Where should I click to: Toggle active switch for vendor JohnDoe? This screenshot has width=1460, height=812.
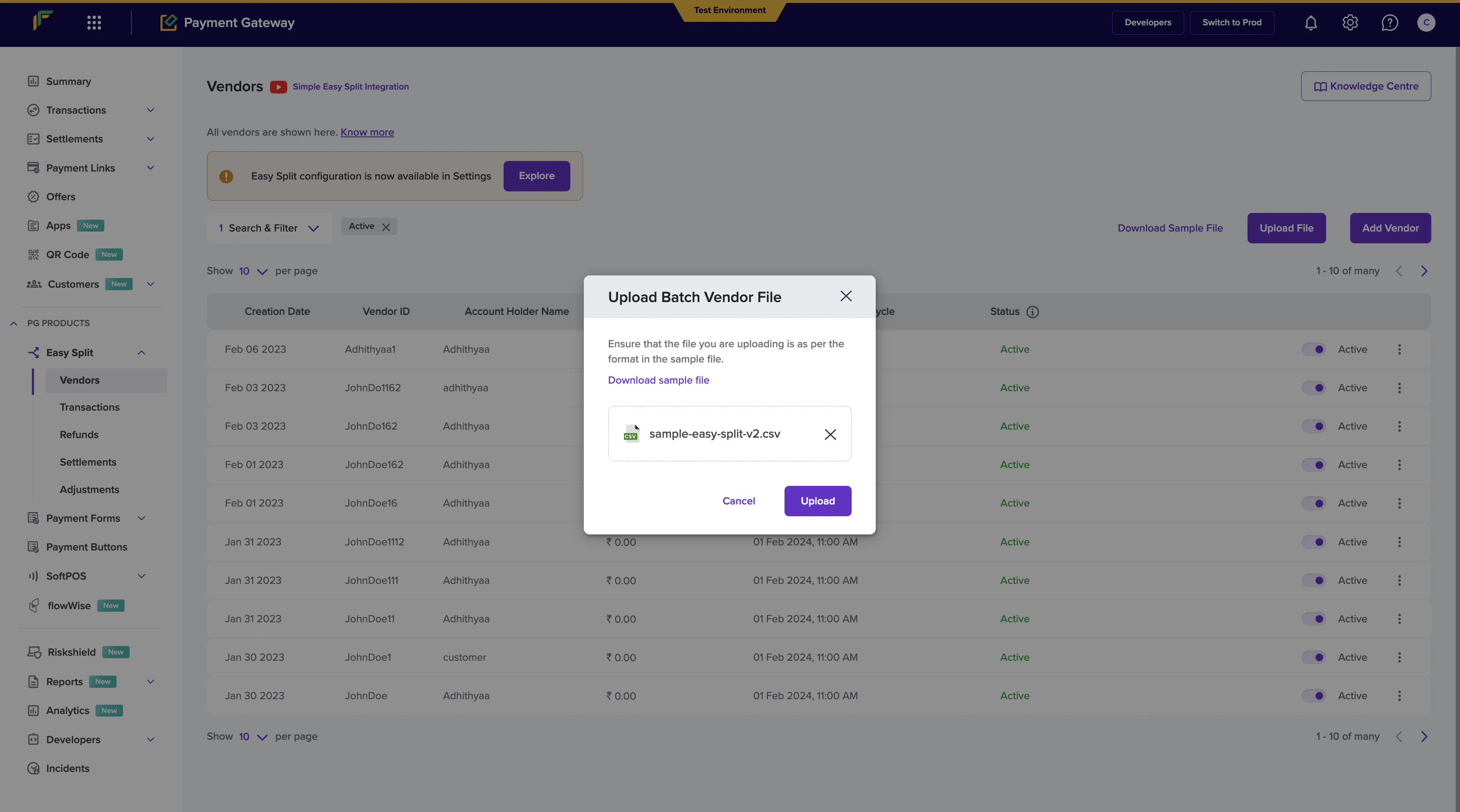click(x=1313, y=696)
